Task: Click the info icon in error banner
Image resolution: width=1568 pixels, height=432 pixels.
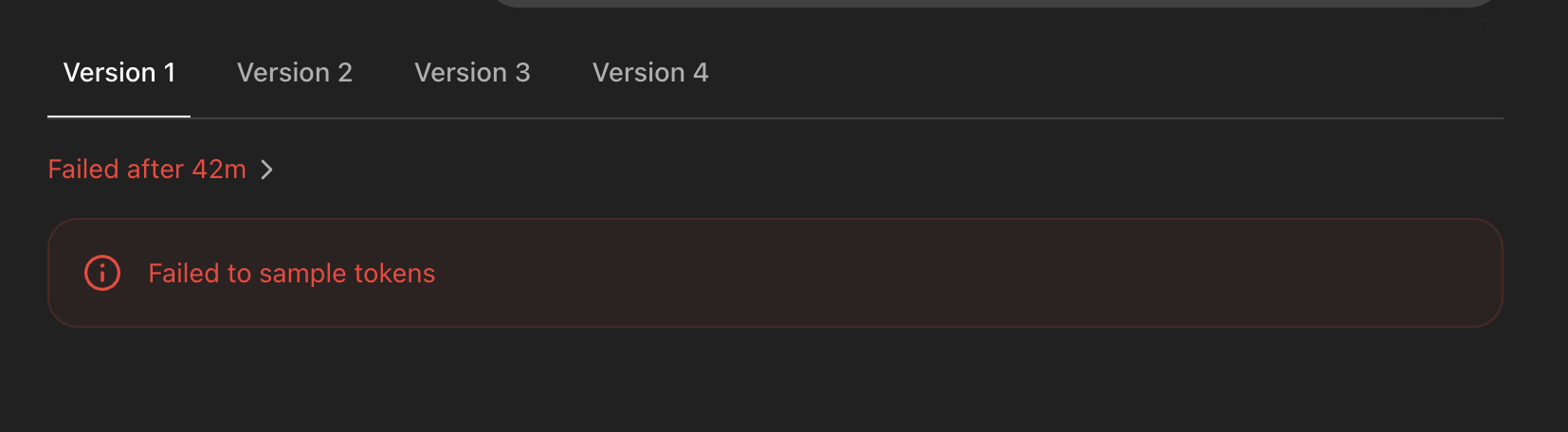Action: pyautogui.click(x=102, y=273)
